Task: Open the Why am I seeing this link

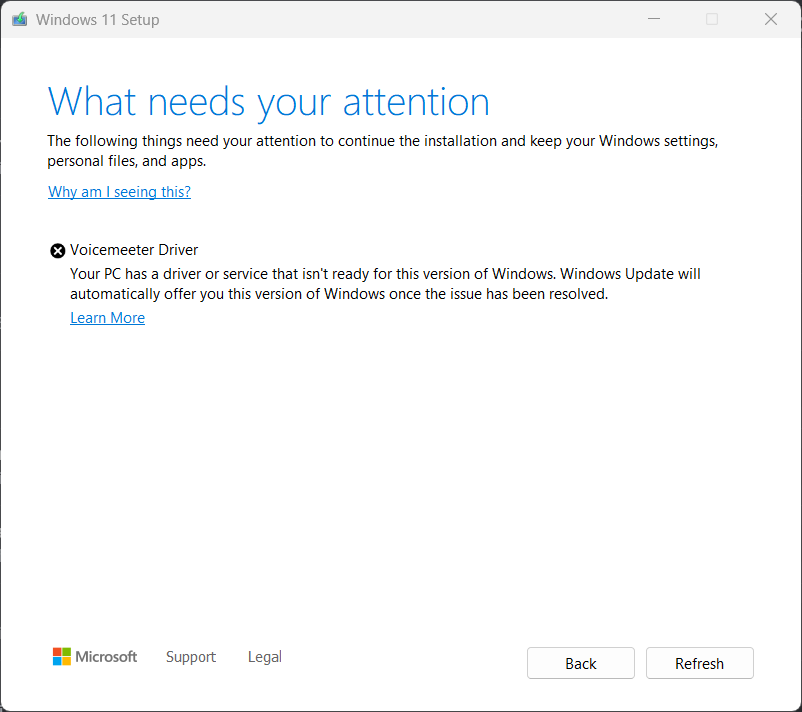Action: (118, 191)
